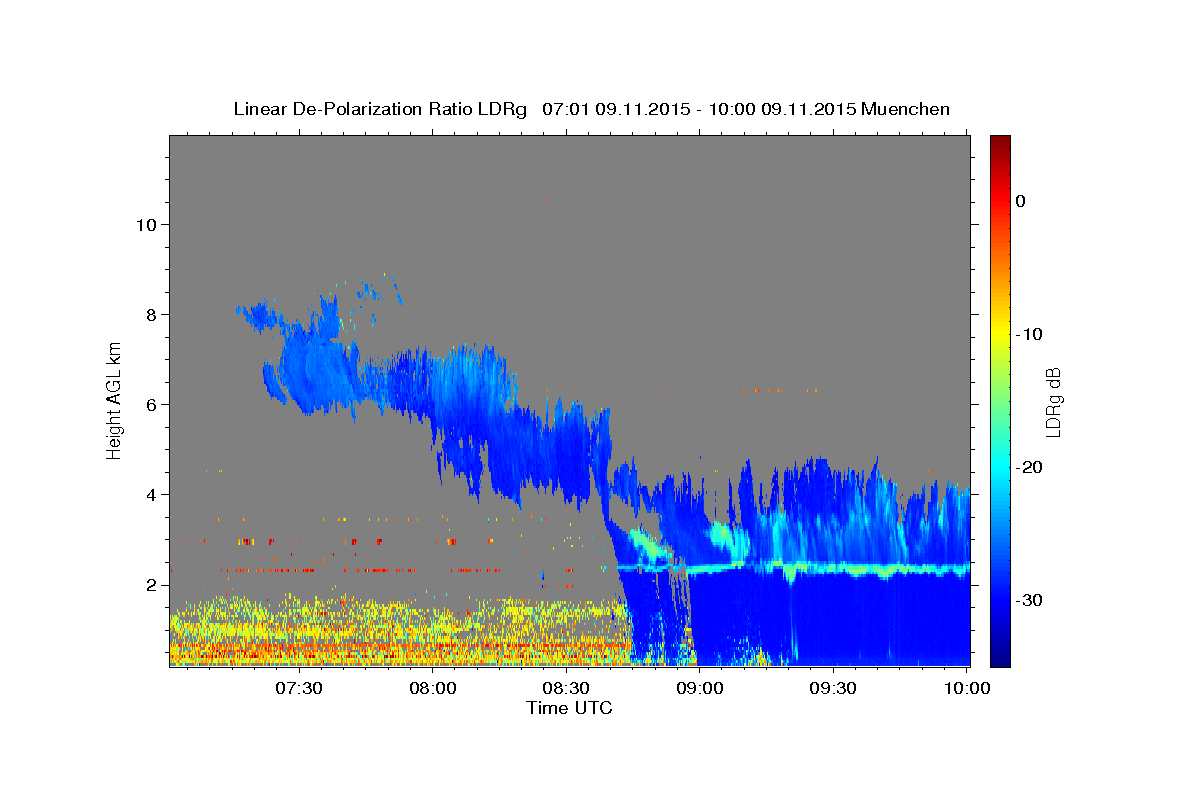The height and width of the screenshot is (800, 1200).
Task: Click the 09:00 time tick label
Action: [x=700, y=689]
